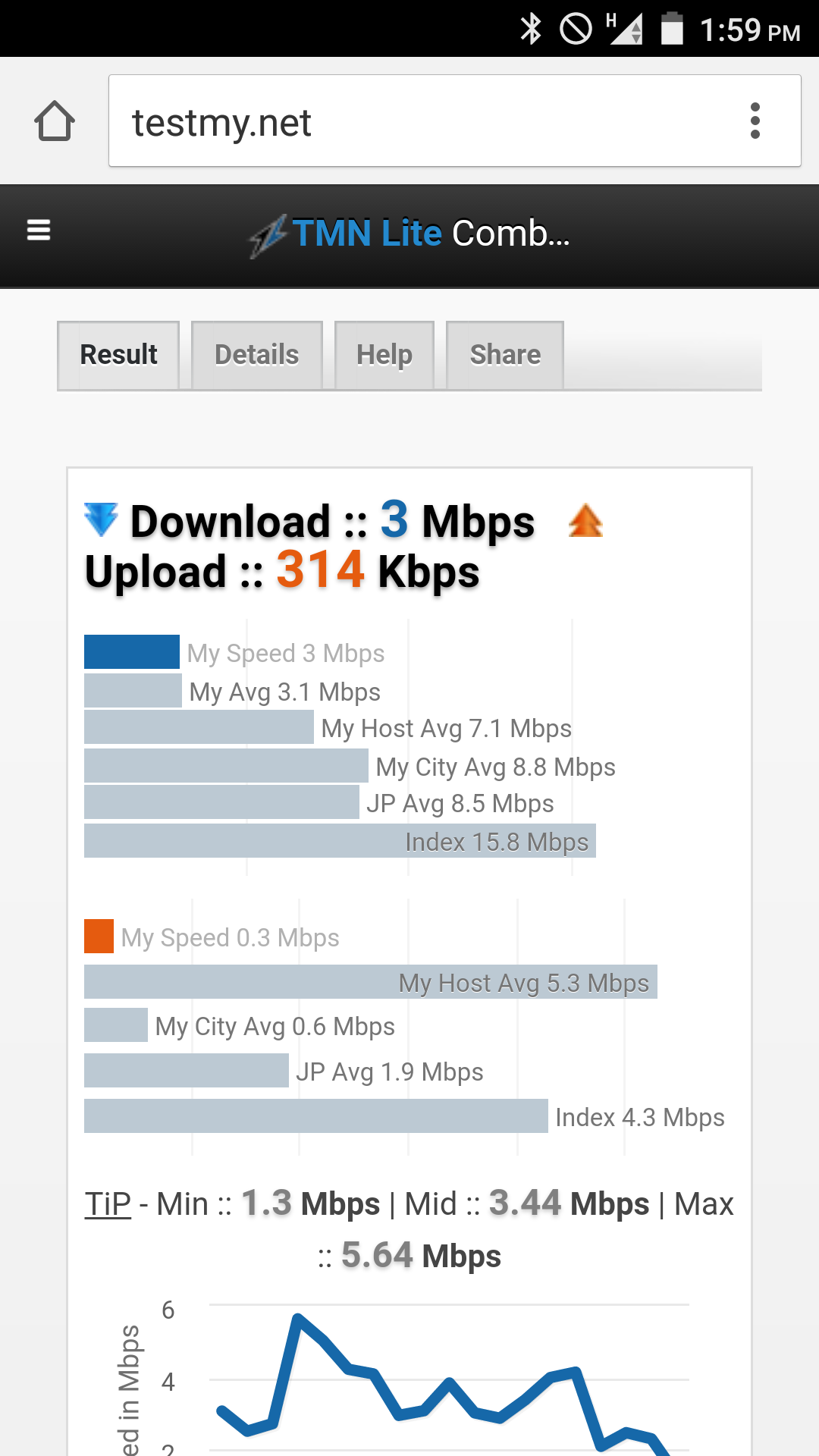
Task: Tap the Bluetooth status bar icon
Action: click(x=531, y=30)
